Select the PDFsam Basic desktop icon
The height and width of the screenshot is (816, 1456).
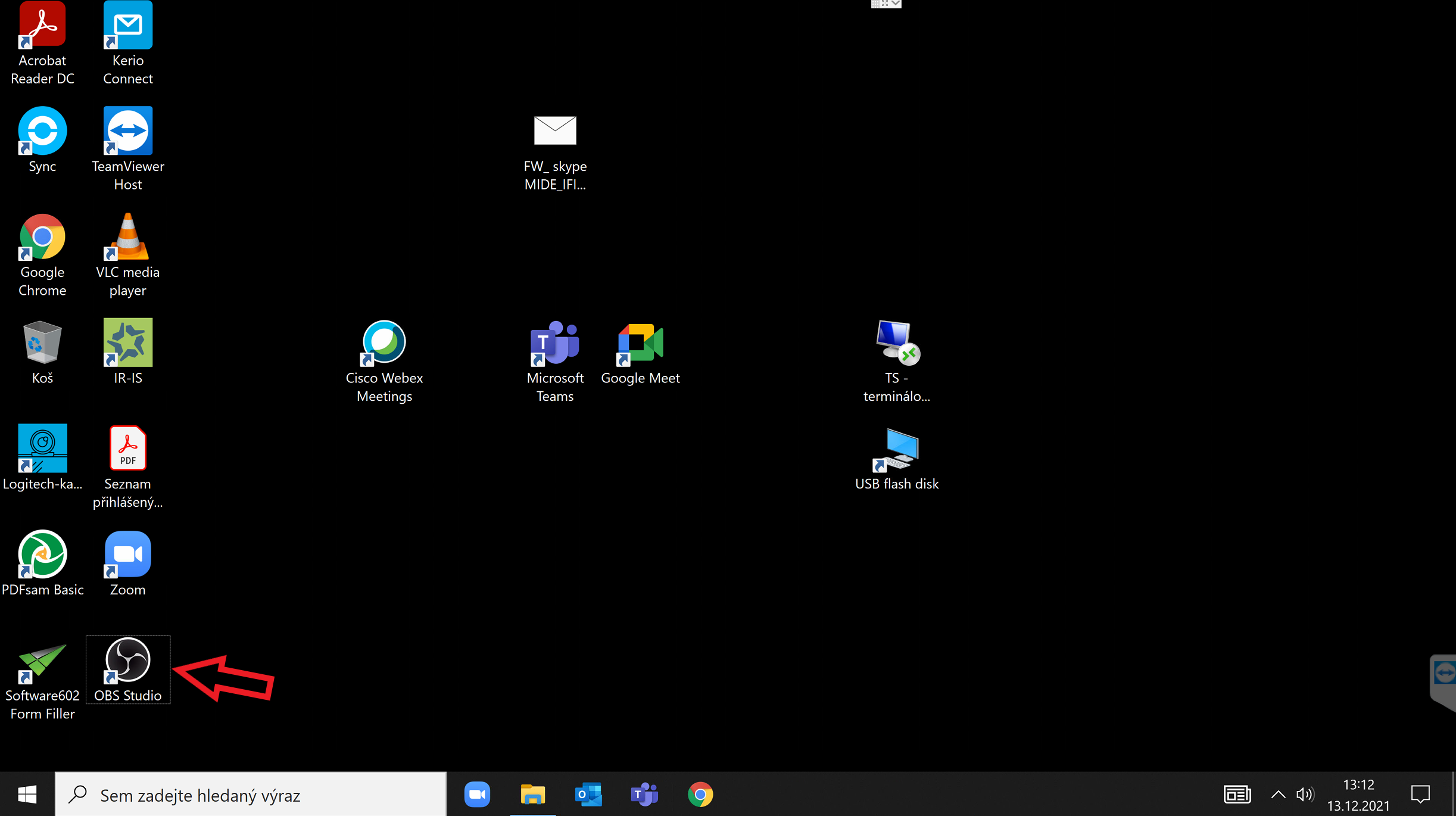(42, 563)
